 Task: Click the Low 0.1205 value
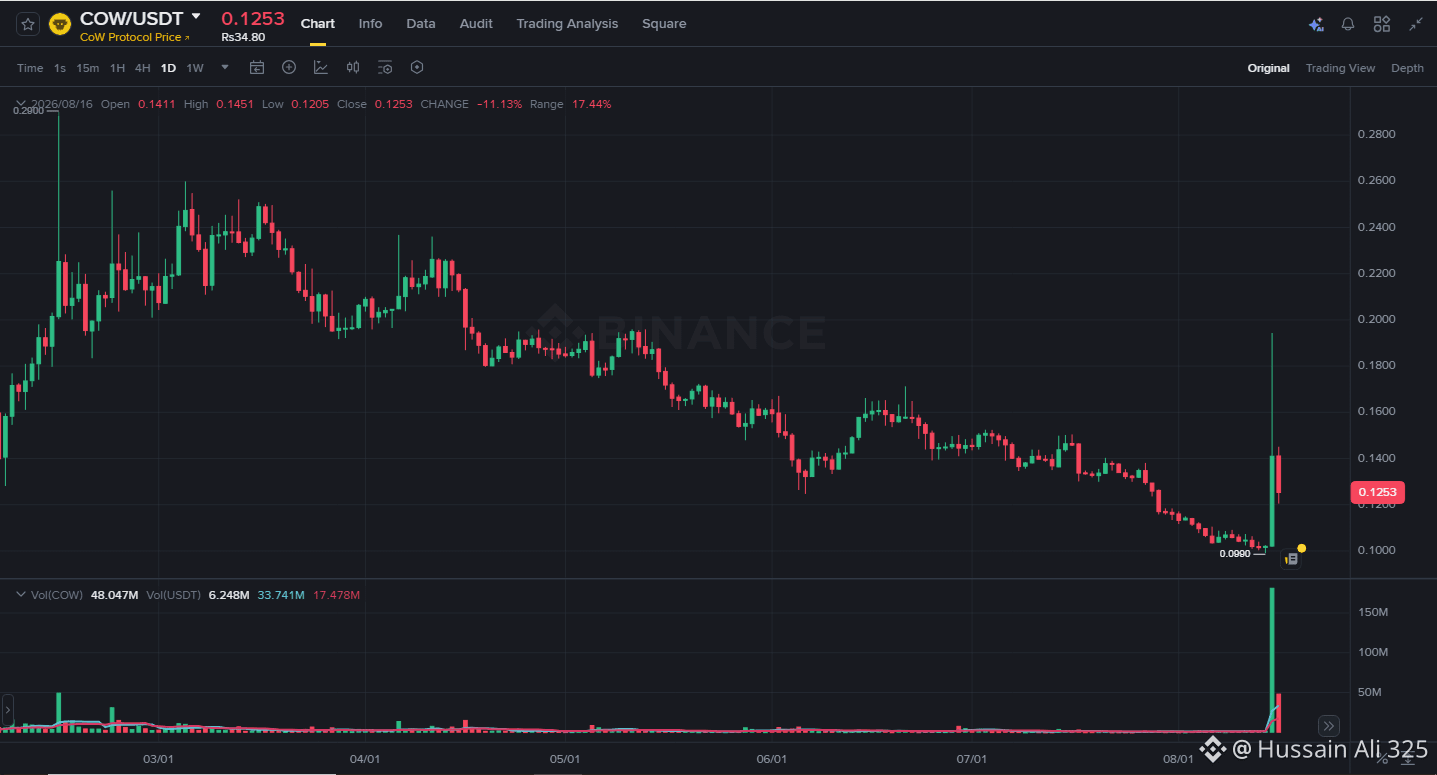pyautogui.click(x=309, y=104)
